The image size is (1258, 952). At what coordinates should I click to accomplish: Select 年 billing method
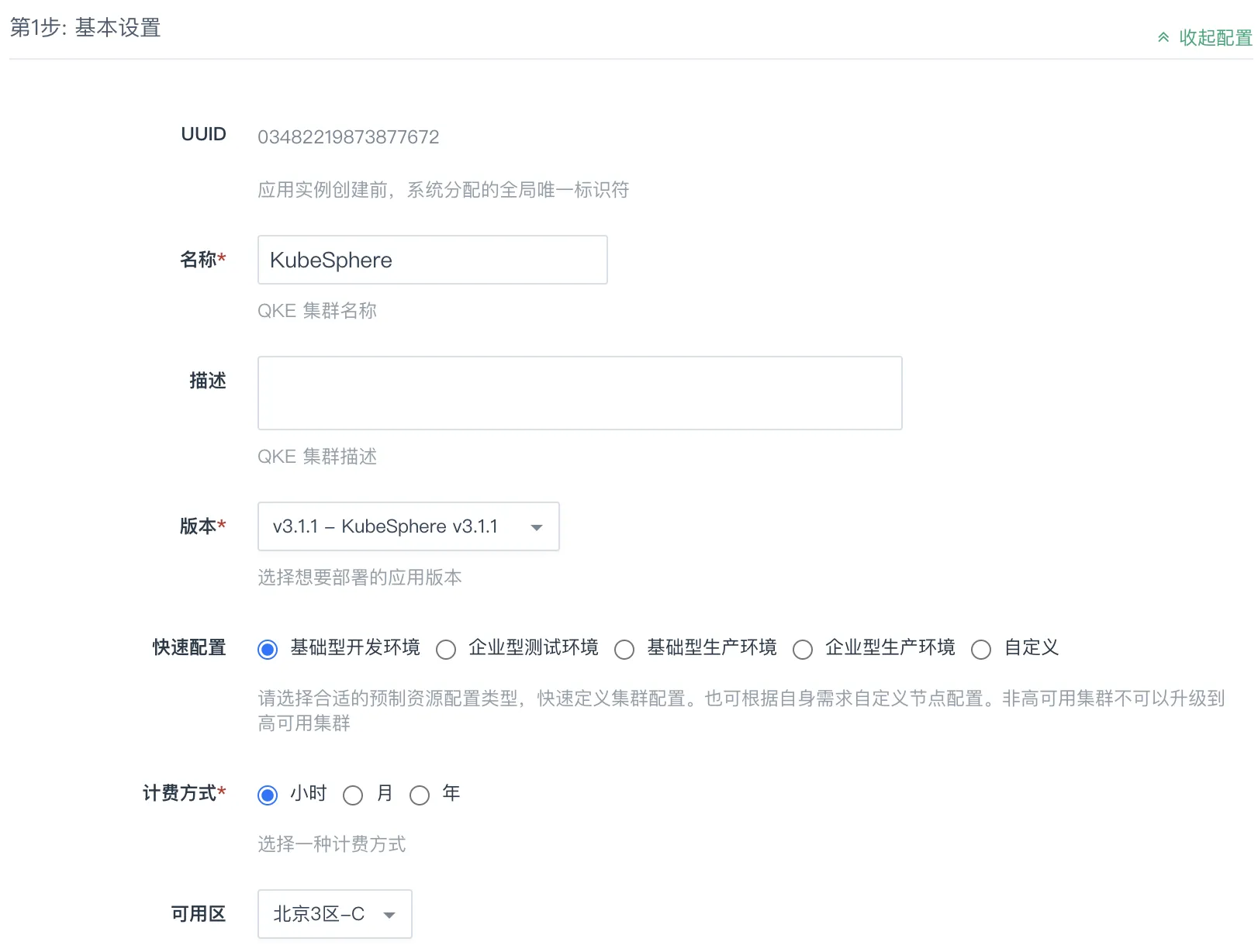point(420,795)
